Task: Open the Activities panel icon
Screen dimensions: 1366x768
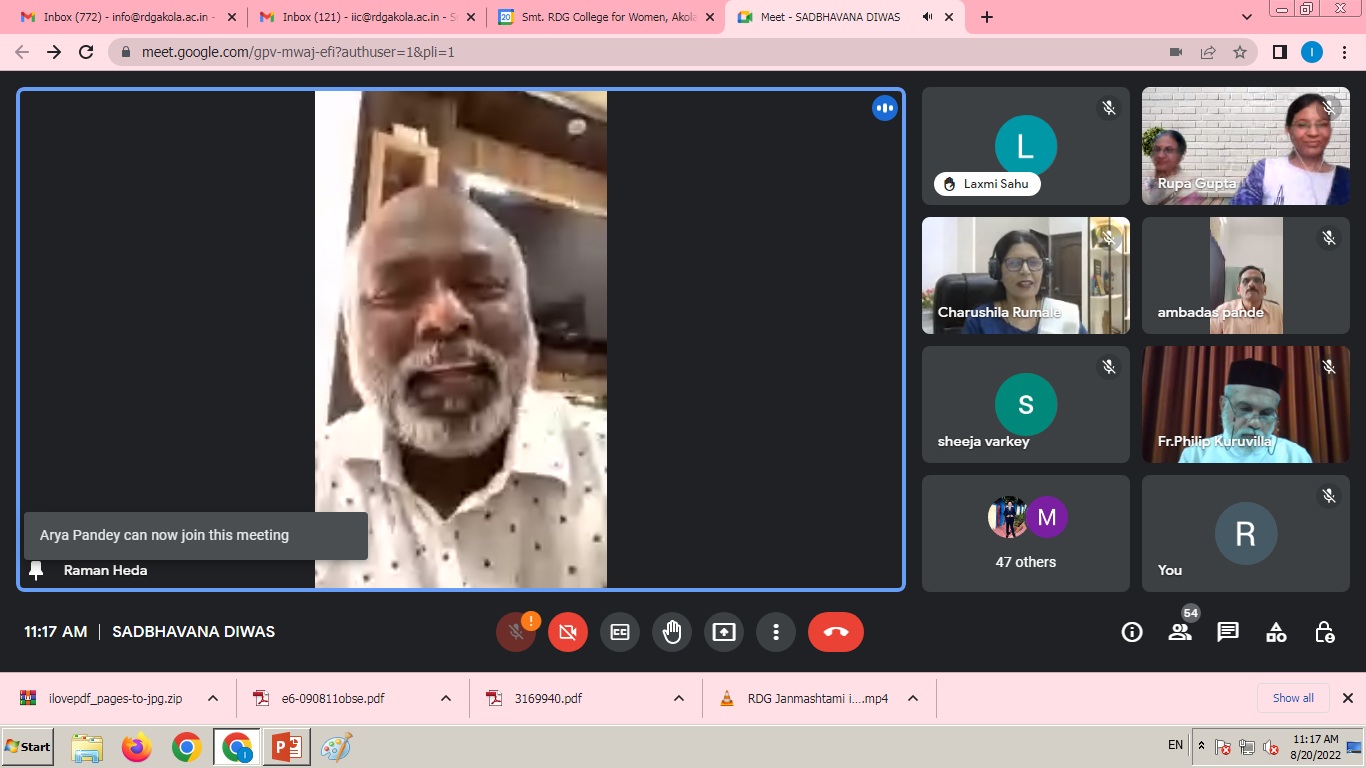Action: (x=1276, y=632)
